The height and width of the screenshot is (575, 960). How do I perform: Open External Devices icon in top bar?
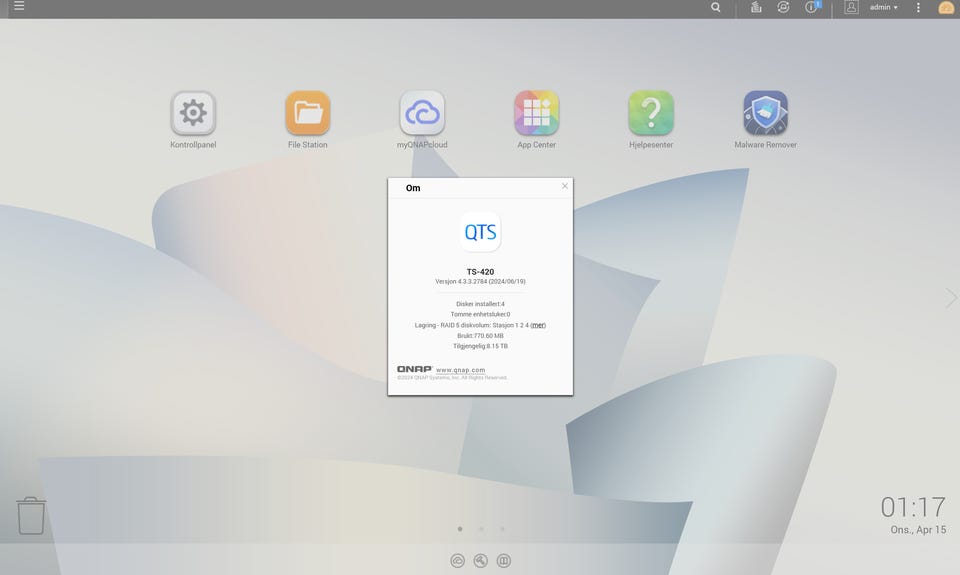click(x=783, y=7)
